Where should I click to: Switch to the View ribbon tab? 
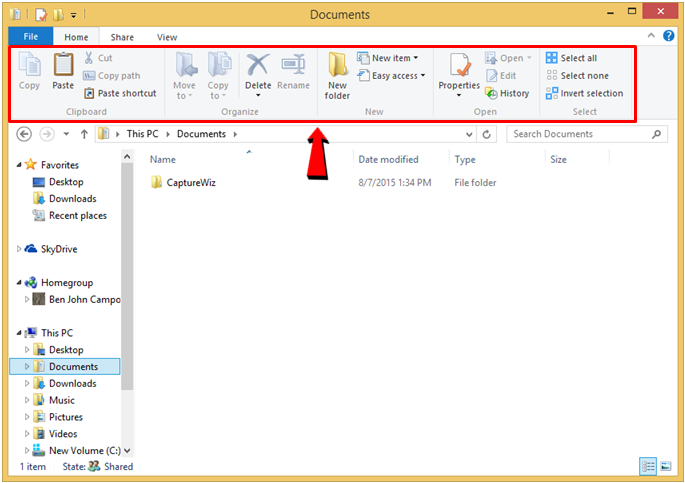[167, 37]
